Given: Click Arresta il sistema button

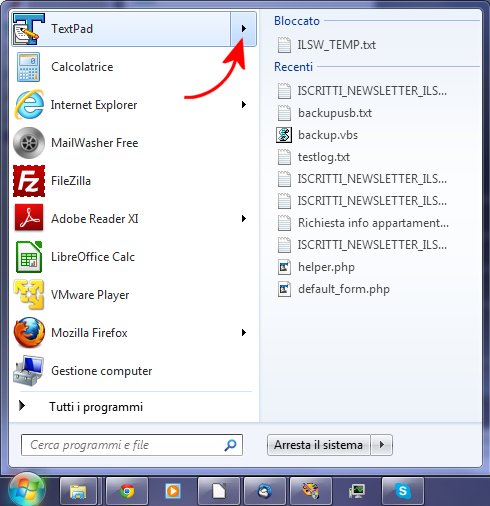Looking at the screenshot, I should (x=319, y=445).
